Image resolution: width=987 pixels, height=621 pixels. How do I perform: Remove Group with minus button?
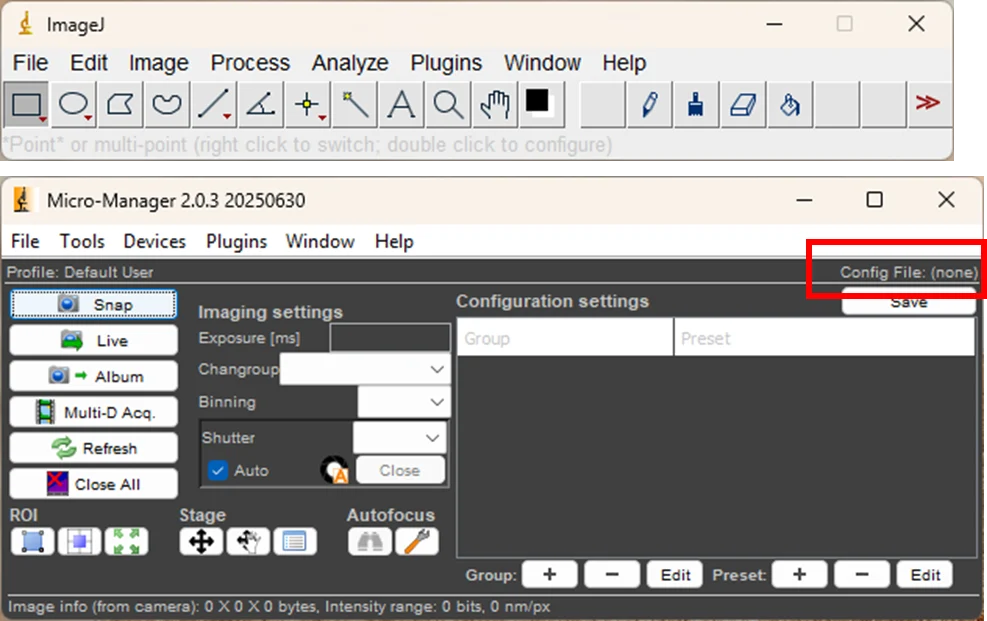(x=612, y=574)
